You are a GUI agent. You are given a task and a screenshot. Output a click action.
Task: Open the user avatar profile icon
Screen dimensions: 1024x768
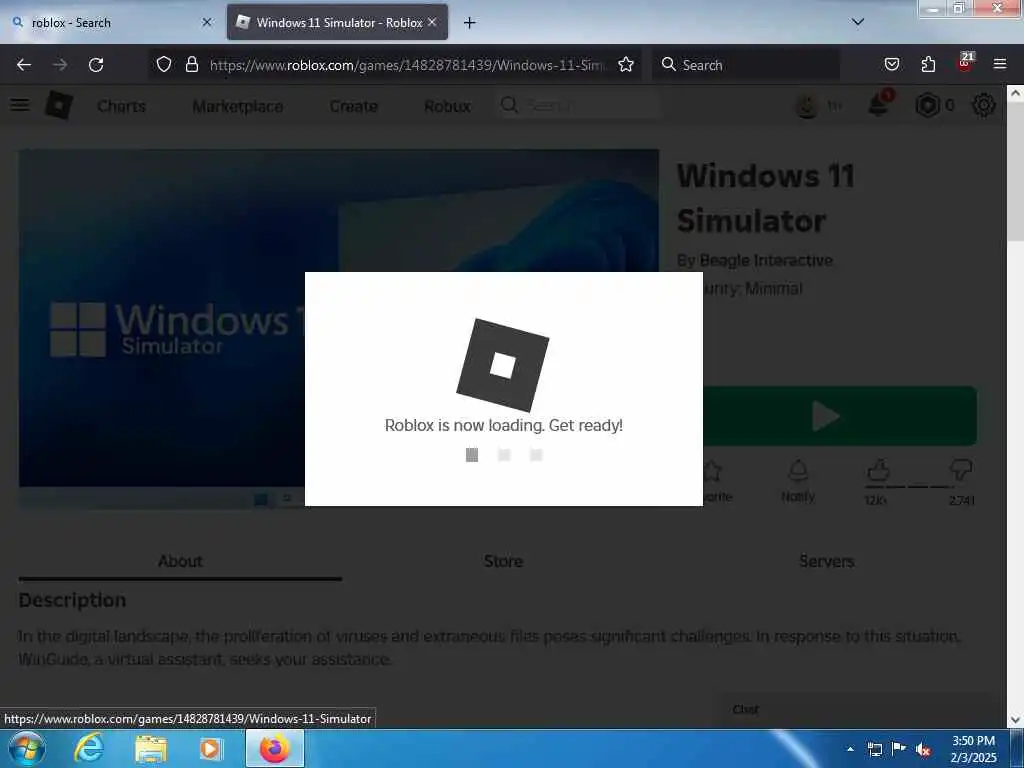click(807, 106)
